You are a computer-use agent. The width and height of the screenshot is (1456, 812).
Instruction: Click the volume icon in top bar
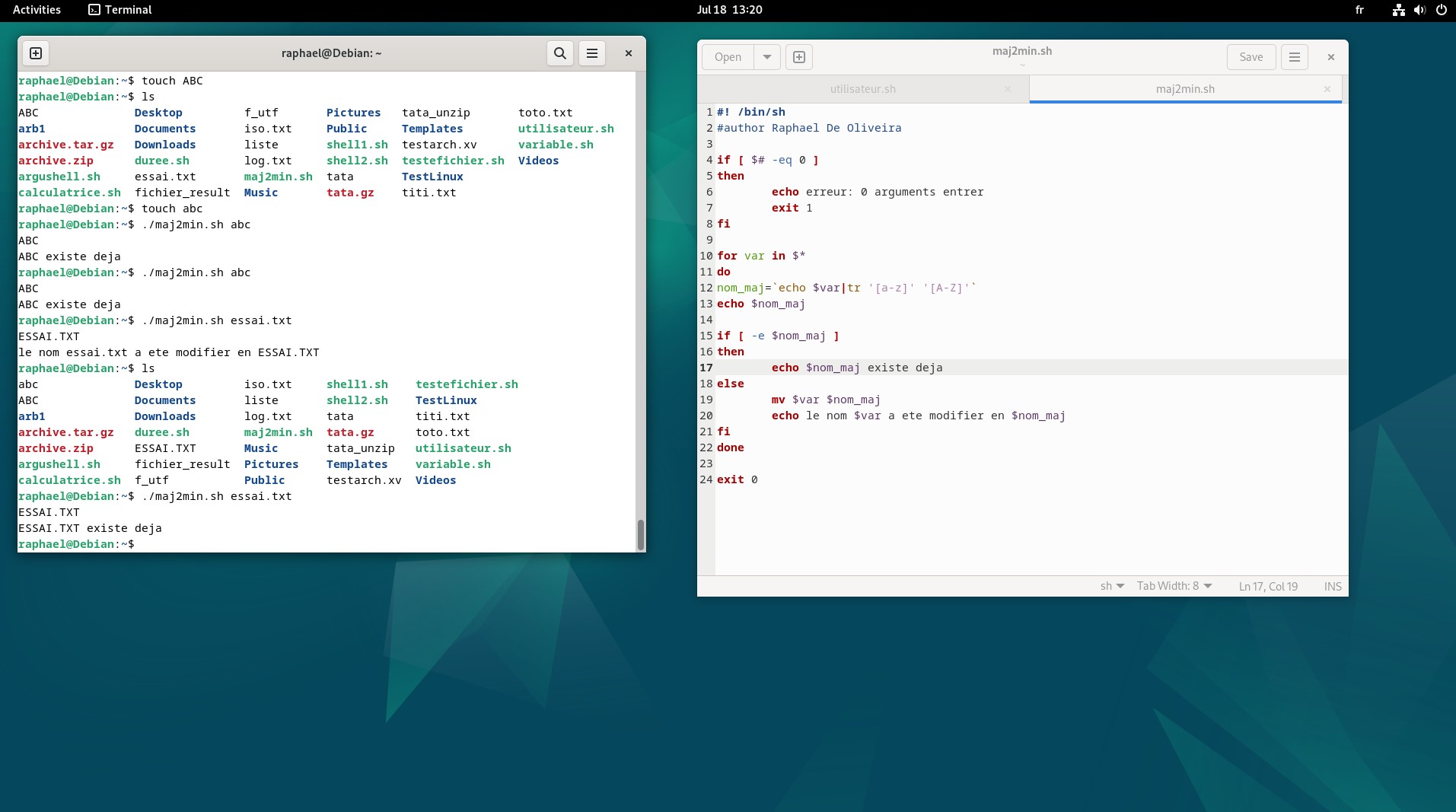click(x=1419, y=10)
